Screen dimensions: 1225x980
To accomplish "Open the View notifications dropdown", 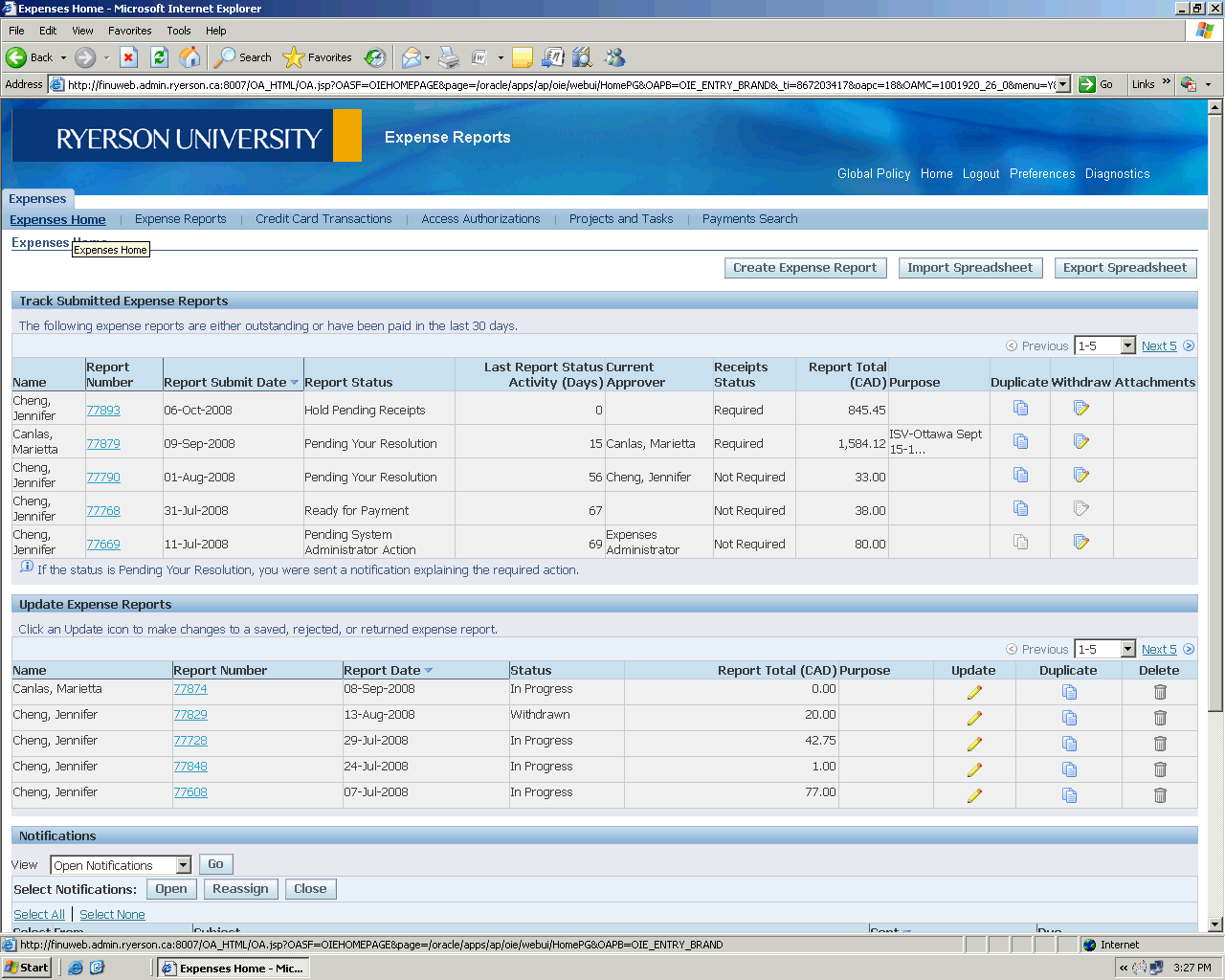I will [183, 865].
